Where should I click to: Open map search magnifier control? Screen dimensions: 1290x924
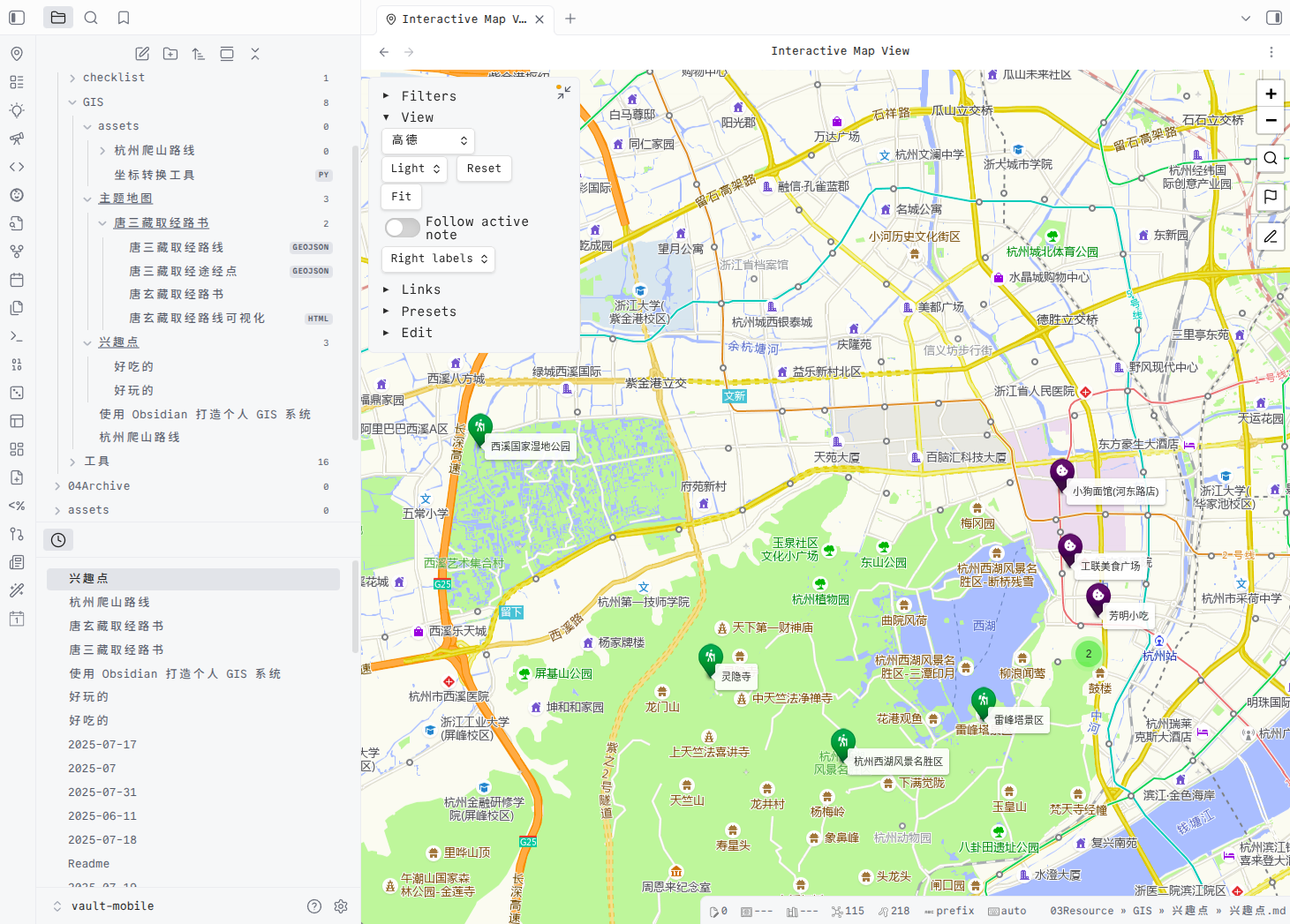pos(1270,158)
